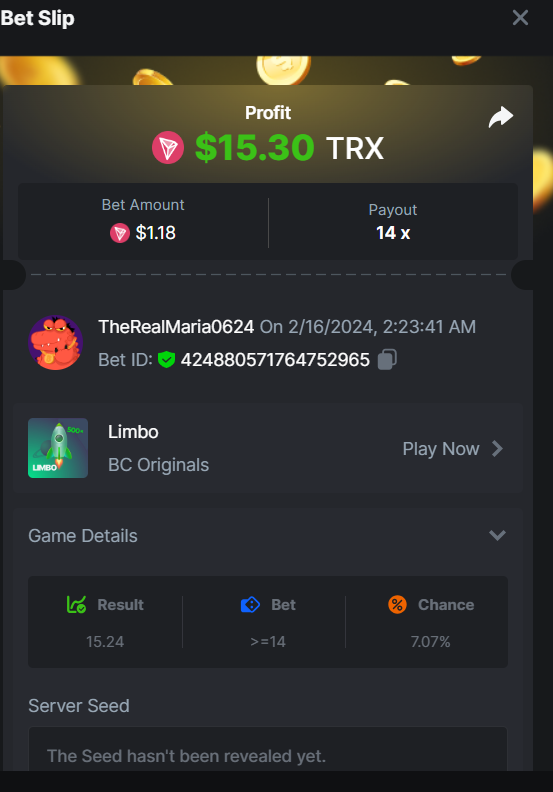Click the TRX coin icon beside profit amount
The image size is (553, 792).
click(x=168, y=147)
